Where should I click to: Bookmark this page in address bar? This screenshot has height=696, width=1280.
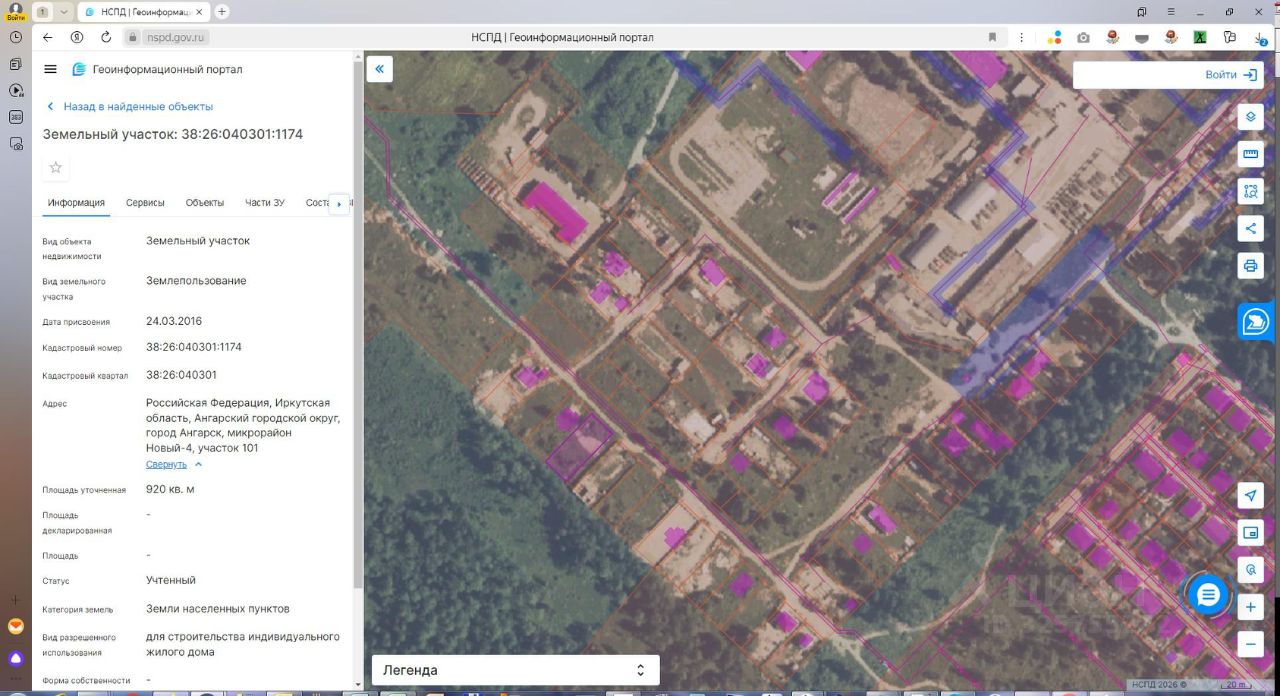click(x=992, y=37)
